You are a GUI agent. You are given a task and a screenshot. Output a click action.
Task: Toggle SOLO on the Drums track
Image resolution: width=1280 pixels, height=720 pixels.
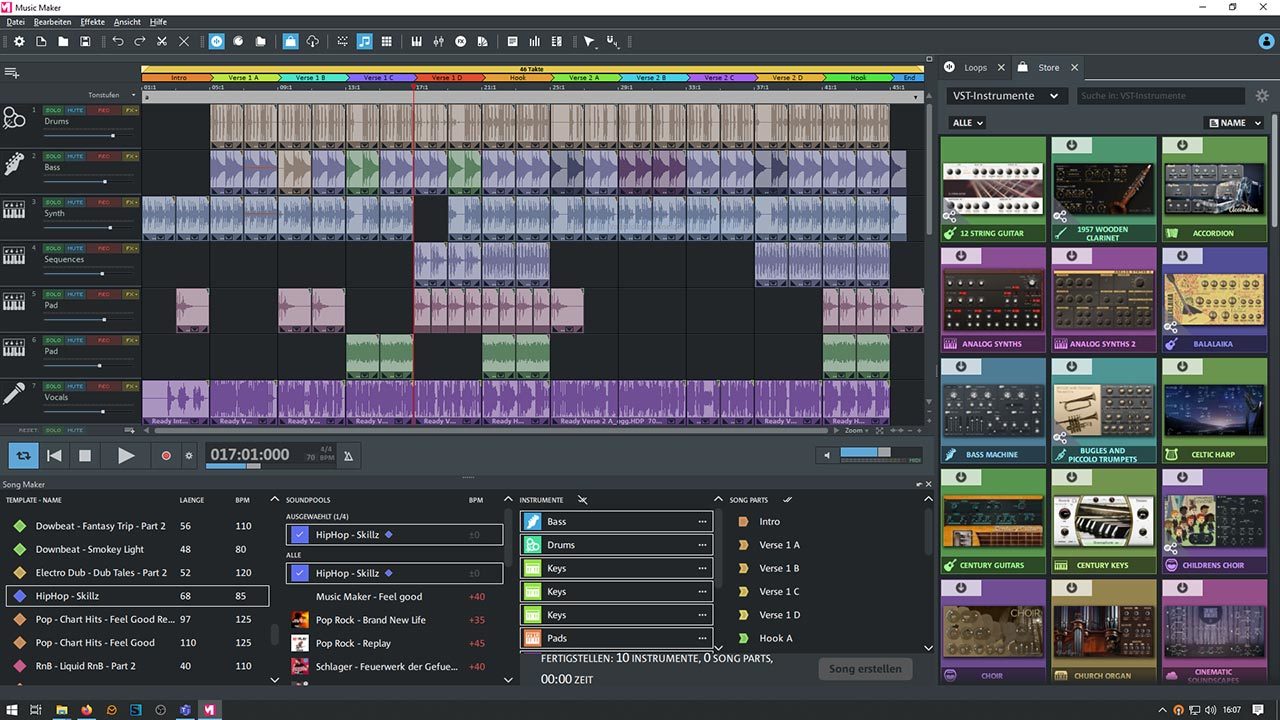click(x=53, y=109)
